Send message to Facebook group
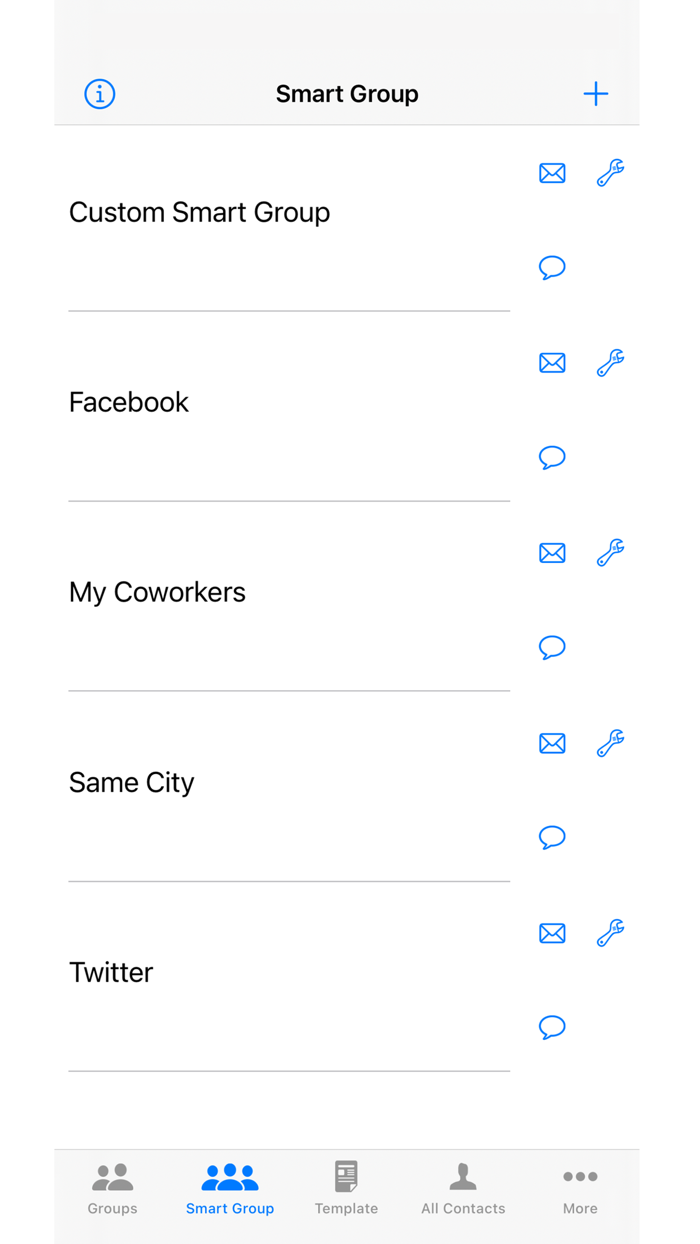Screen dimensions: 700x1244 pyautogui.click(x=552, y=457)
